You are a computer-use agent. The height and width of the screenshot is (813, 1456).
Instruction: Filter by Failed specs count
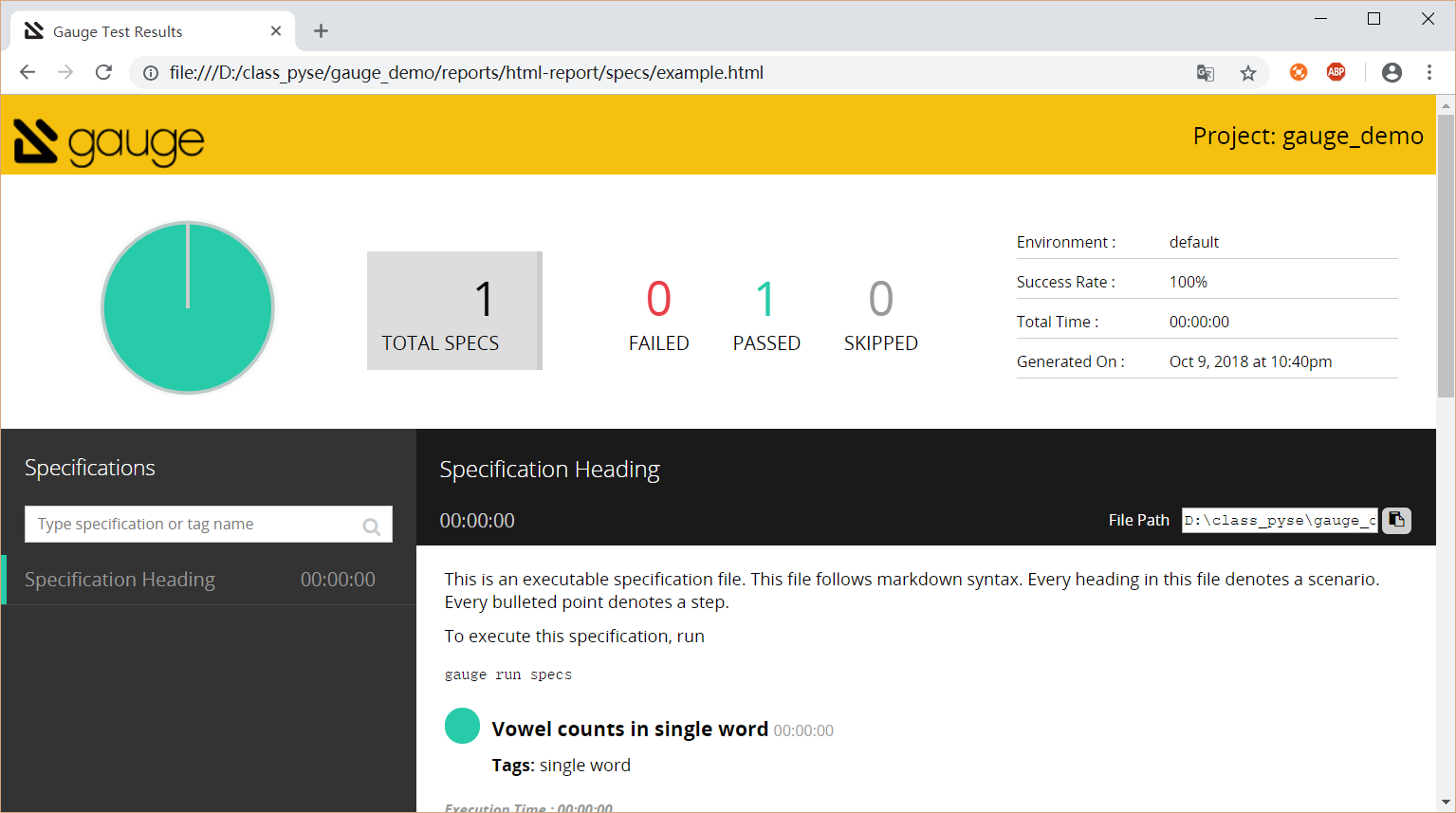[659, 315]
